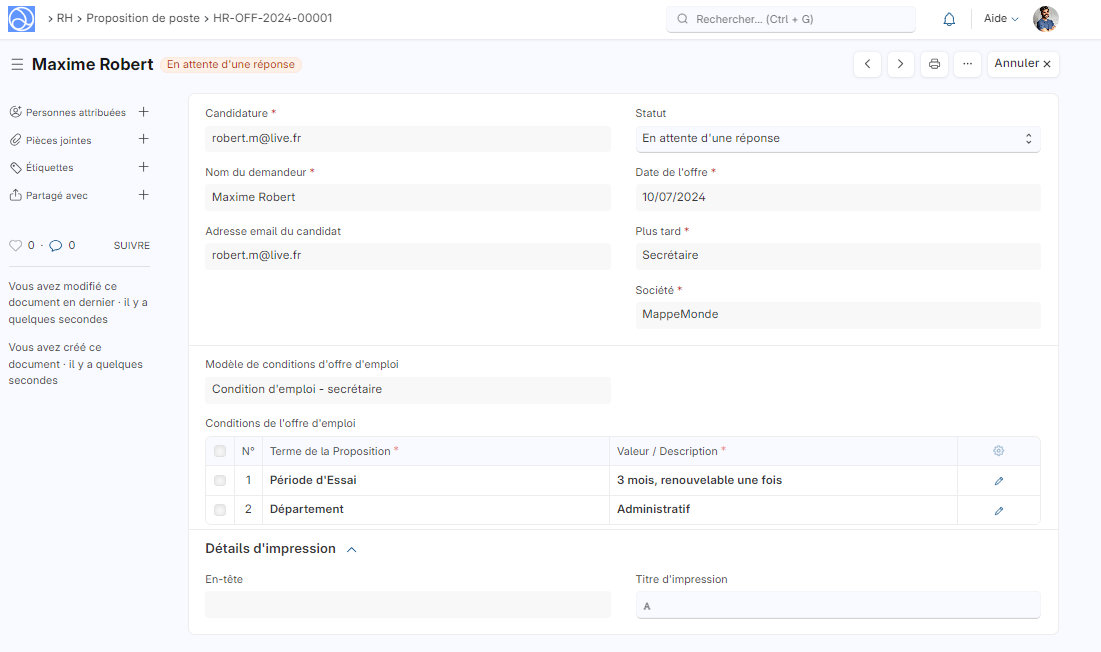1101x652 pixels.
Task: Select the Période d'Essai row checkbox
Action: click(220, 481)
